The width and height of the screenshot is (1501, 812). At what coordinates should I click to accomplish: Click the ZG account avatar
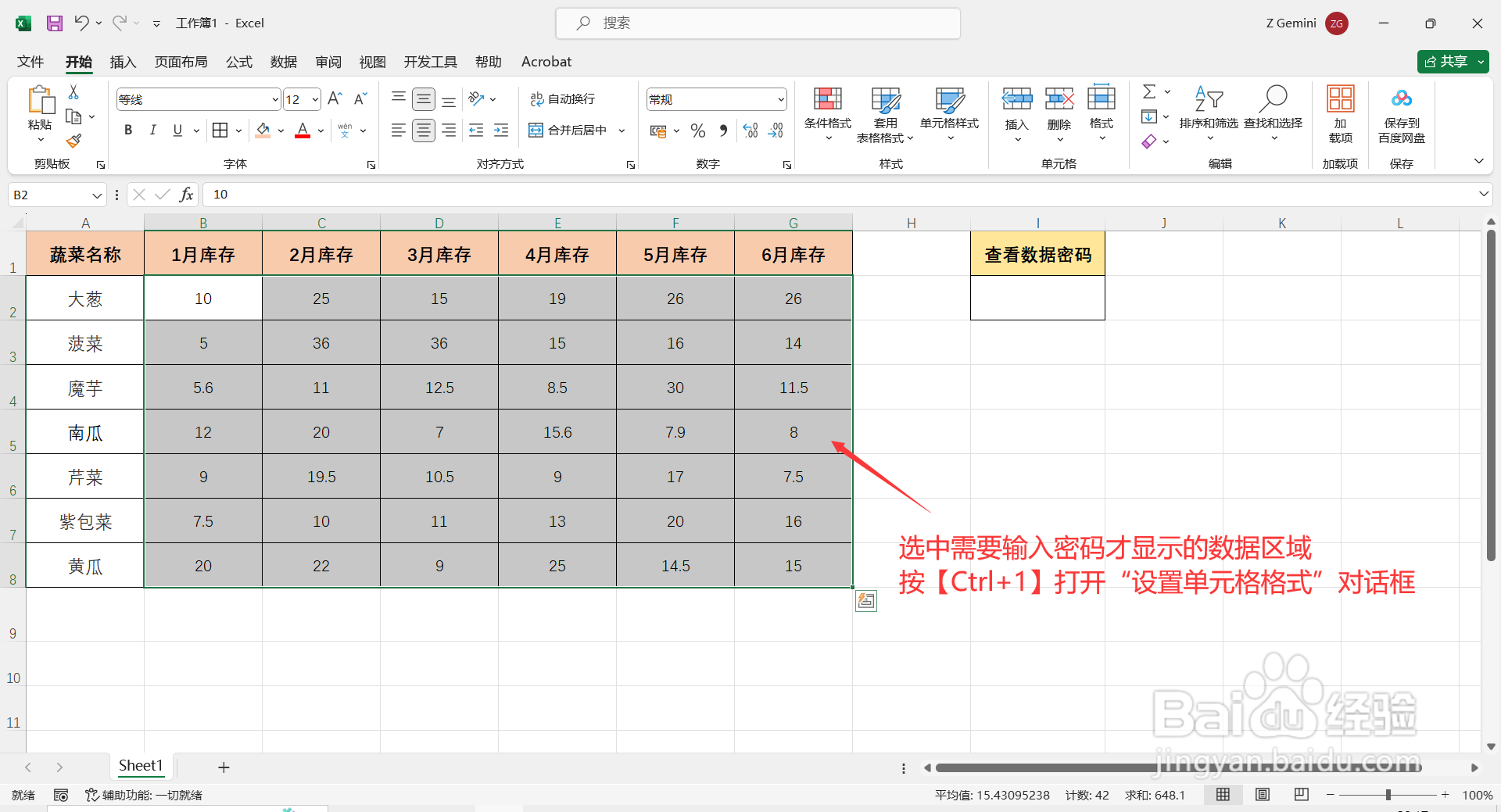click(1337, 23)
